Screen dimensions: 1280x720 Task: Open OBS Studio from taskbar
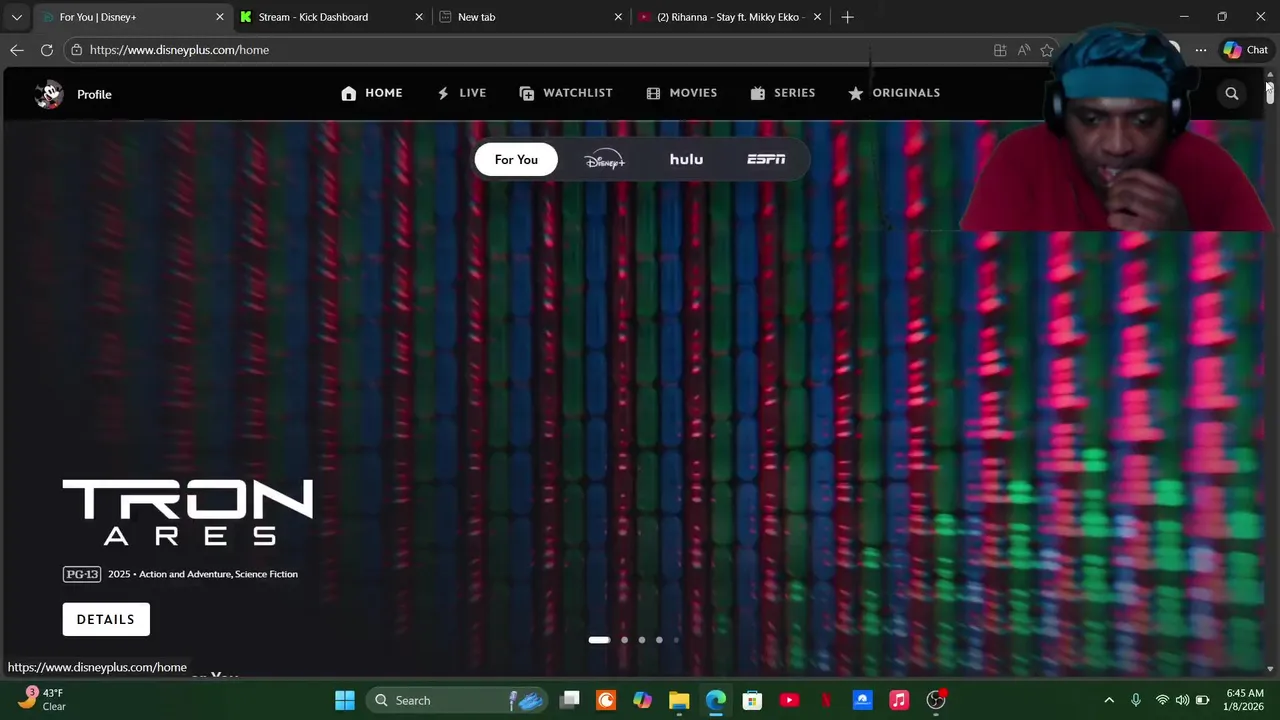(936, 700)
